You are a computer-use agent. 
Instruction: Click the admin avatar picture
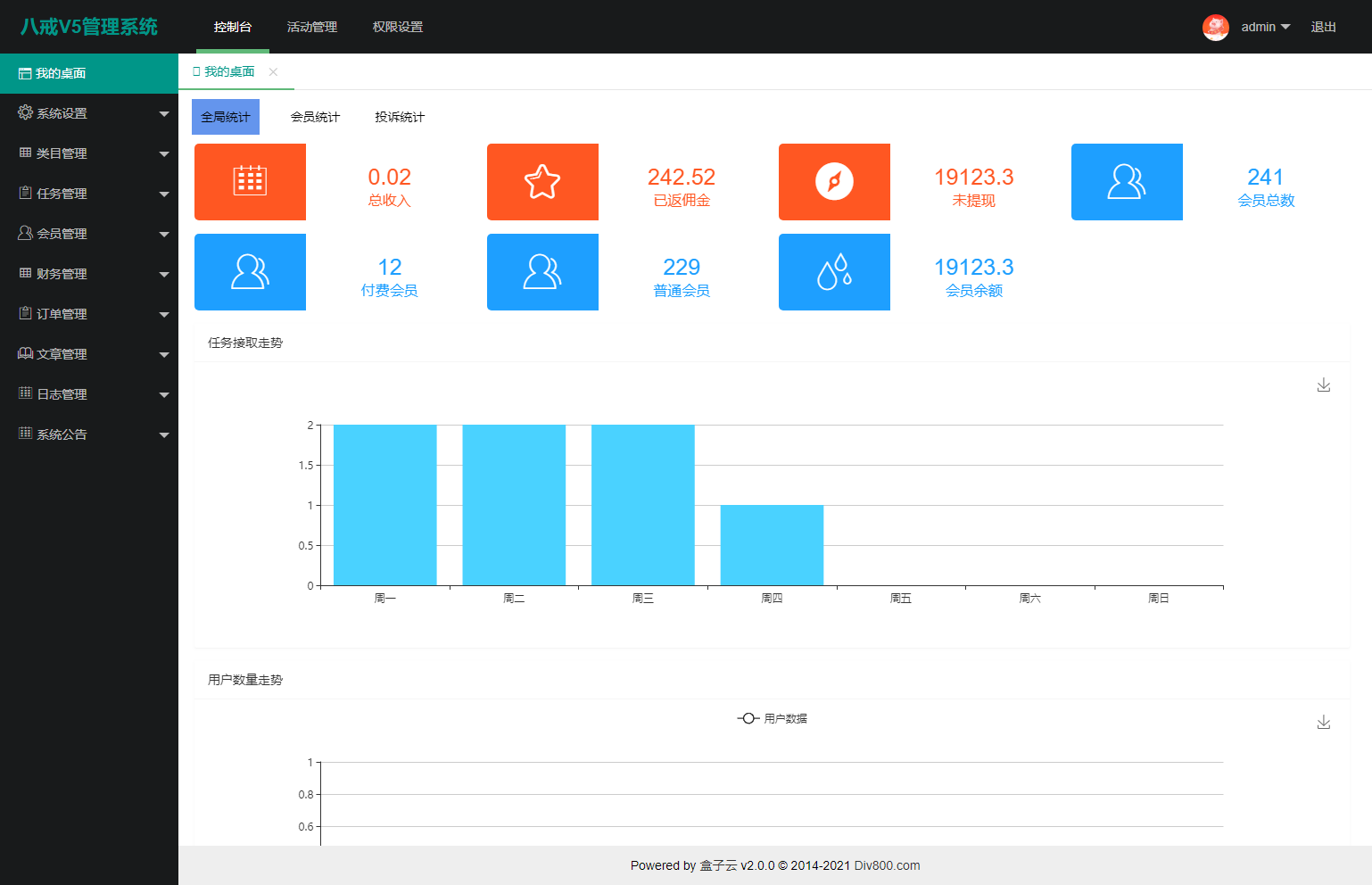coord(1215,27)
